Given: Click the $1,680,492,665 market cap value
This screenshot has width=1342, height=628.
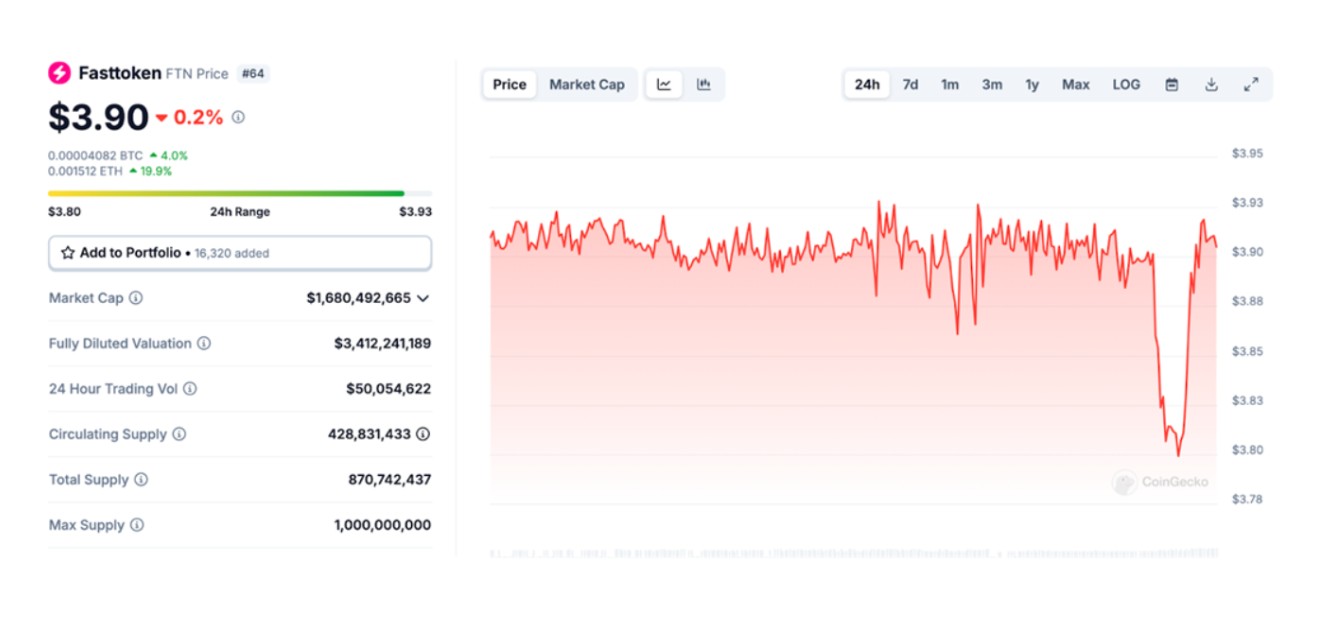Looking at the screenshot, I should click(359, 298).
